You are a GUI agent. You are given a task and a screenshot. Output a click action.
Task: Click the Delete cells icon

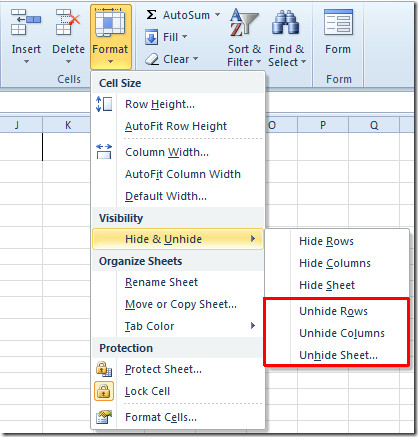click(x=68, y=22)
